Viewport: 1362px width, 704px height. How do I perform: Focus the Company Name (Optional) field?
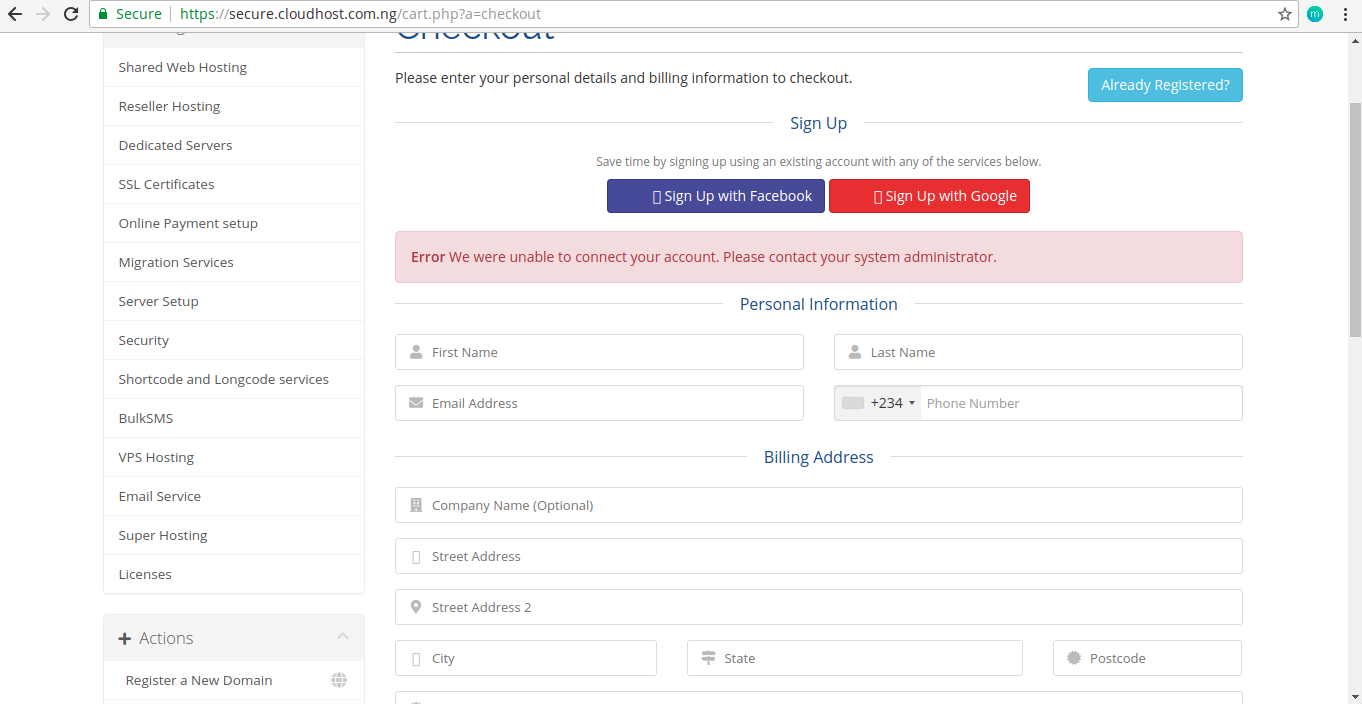tap(818, 505)
